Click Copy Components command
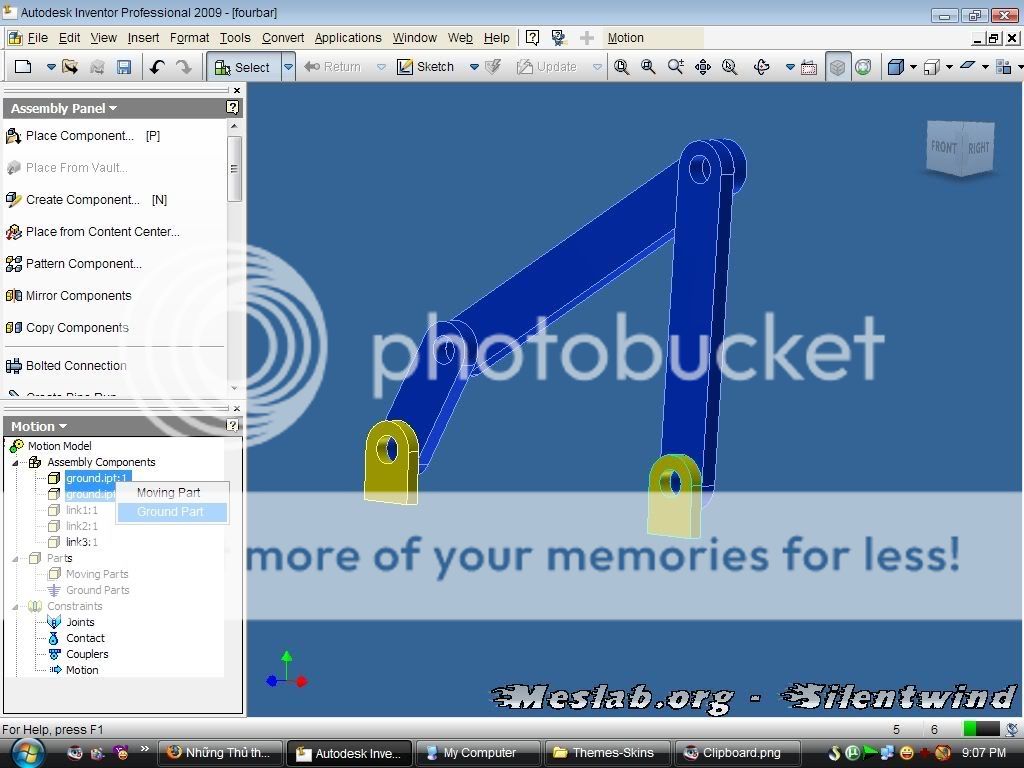The width and height of the screenshot is (1024, 768). (x=67, y=328)
